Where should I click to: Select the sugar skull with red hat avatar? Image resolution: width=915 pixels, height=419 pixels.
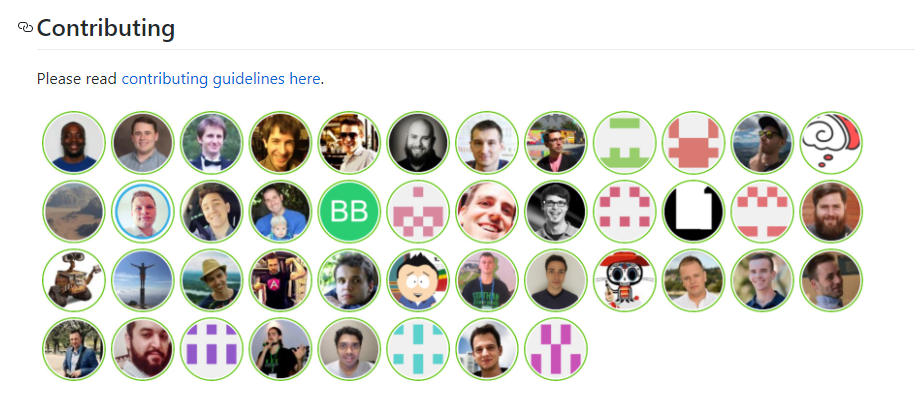pos(624,280)
